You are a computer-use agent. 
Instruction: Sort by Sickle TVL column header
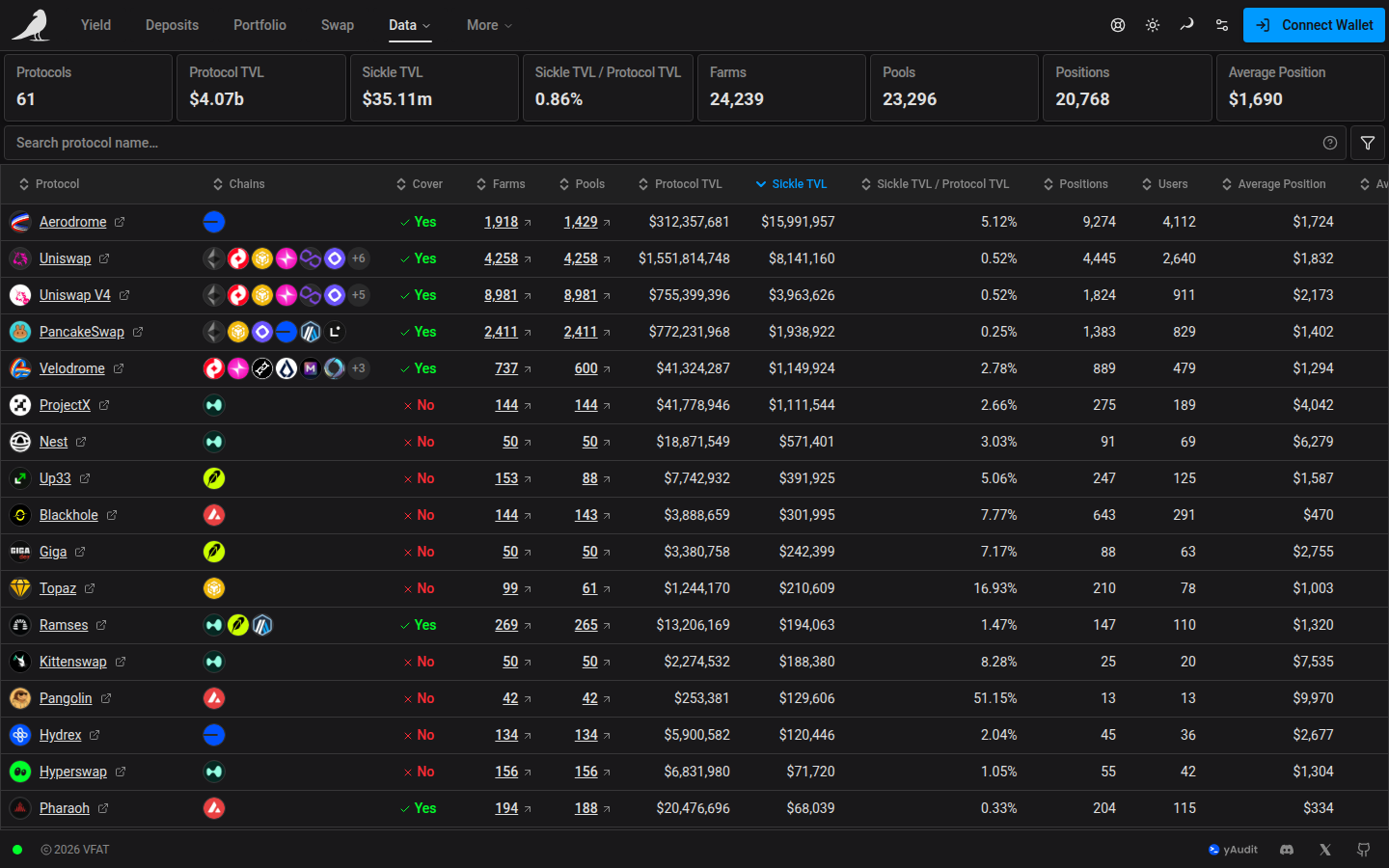tap(791, 184)
